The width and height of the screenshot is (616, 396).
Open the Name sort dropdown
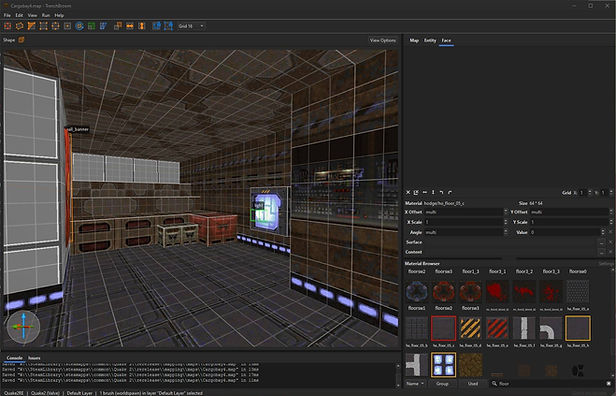pyautogui.click(x=416, y=383)
